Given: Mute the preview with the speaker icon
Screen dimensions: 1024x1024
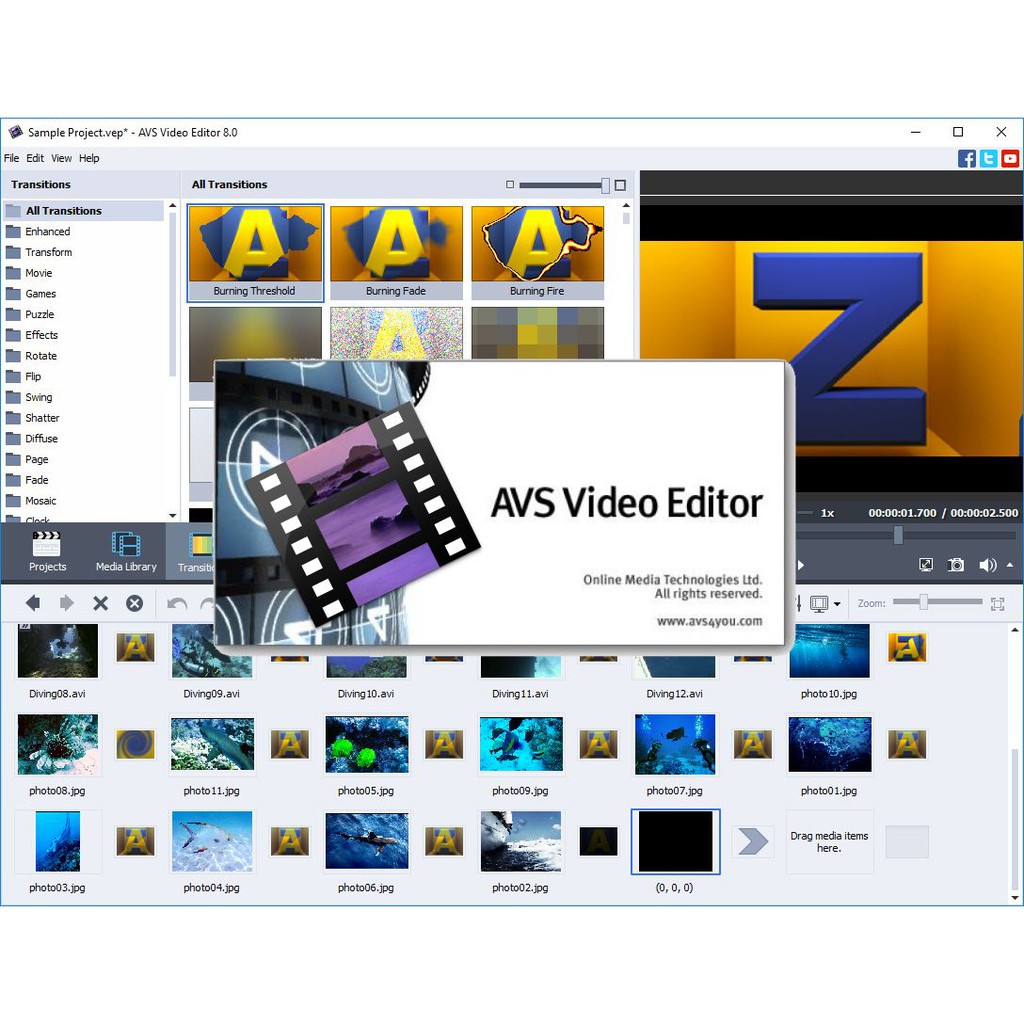Looking at the screenshot, I should [x=987, y=565].
